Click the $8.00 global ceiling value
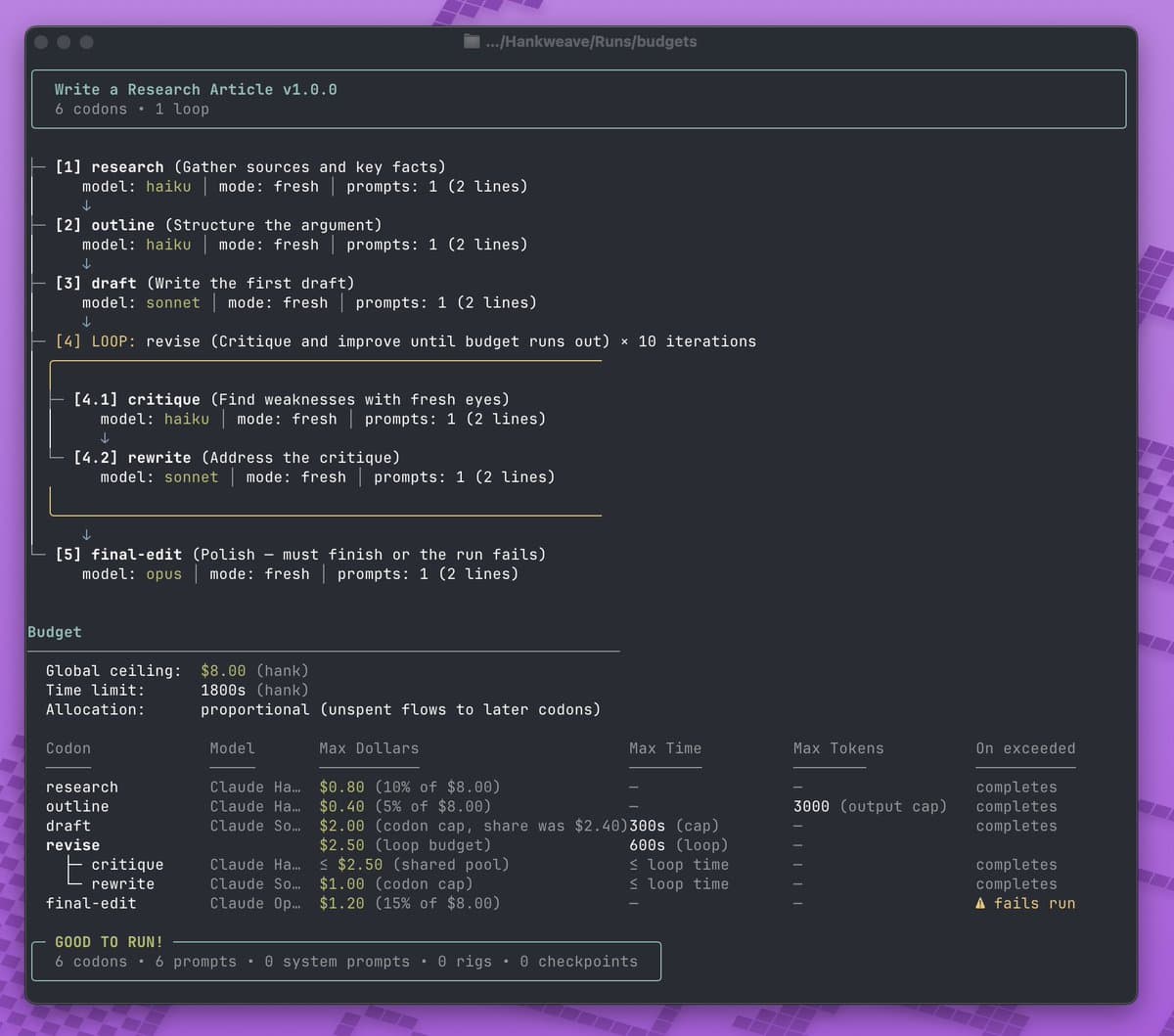 tap(223, 670)
